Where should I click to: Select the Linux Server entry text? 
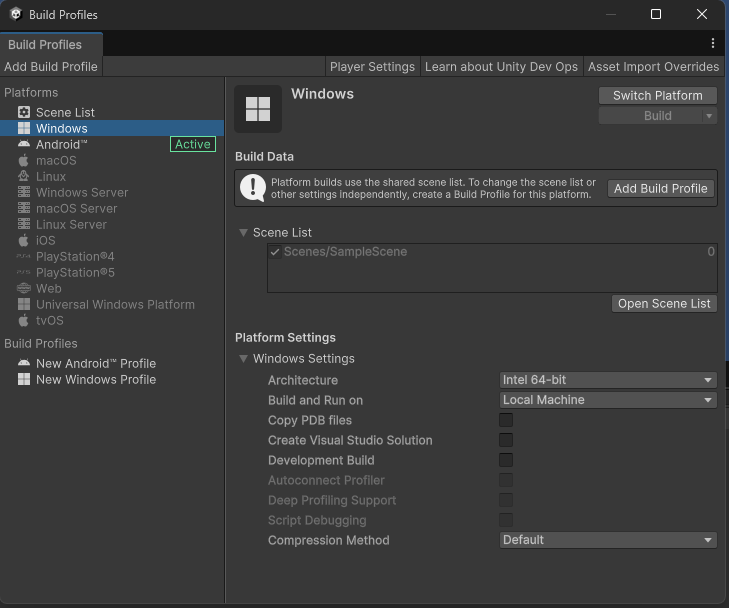(72, 225)
